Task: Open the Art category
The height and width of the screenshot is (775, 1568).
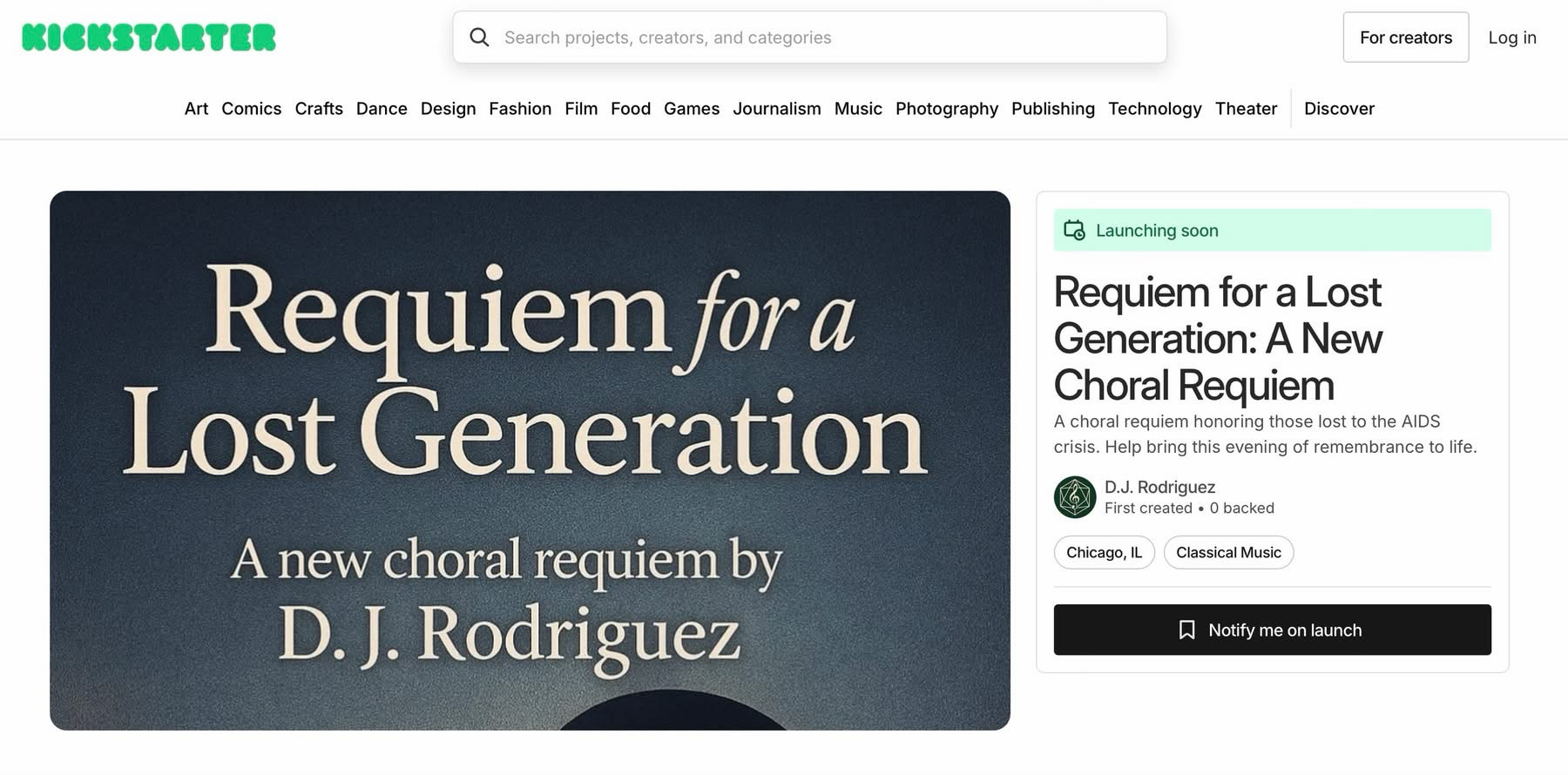Action: coord(196,109)
